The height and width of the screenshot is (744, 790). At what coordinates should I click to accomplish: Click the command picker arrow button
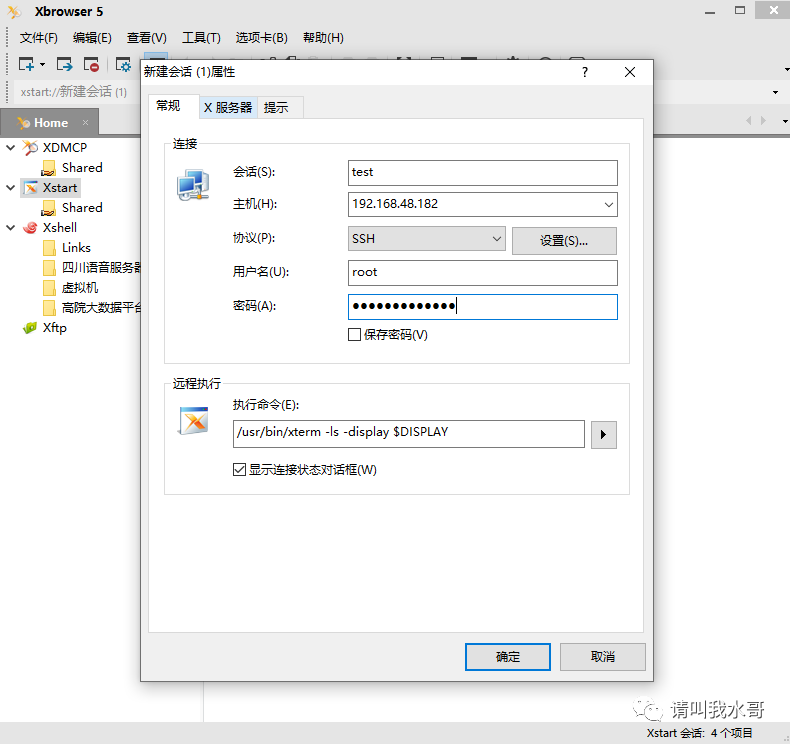point(604,434)
